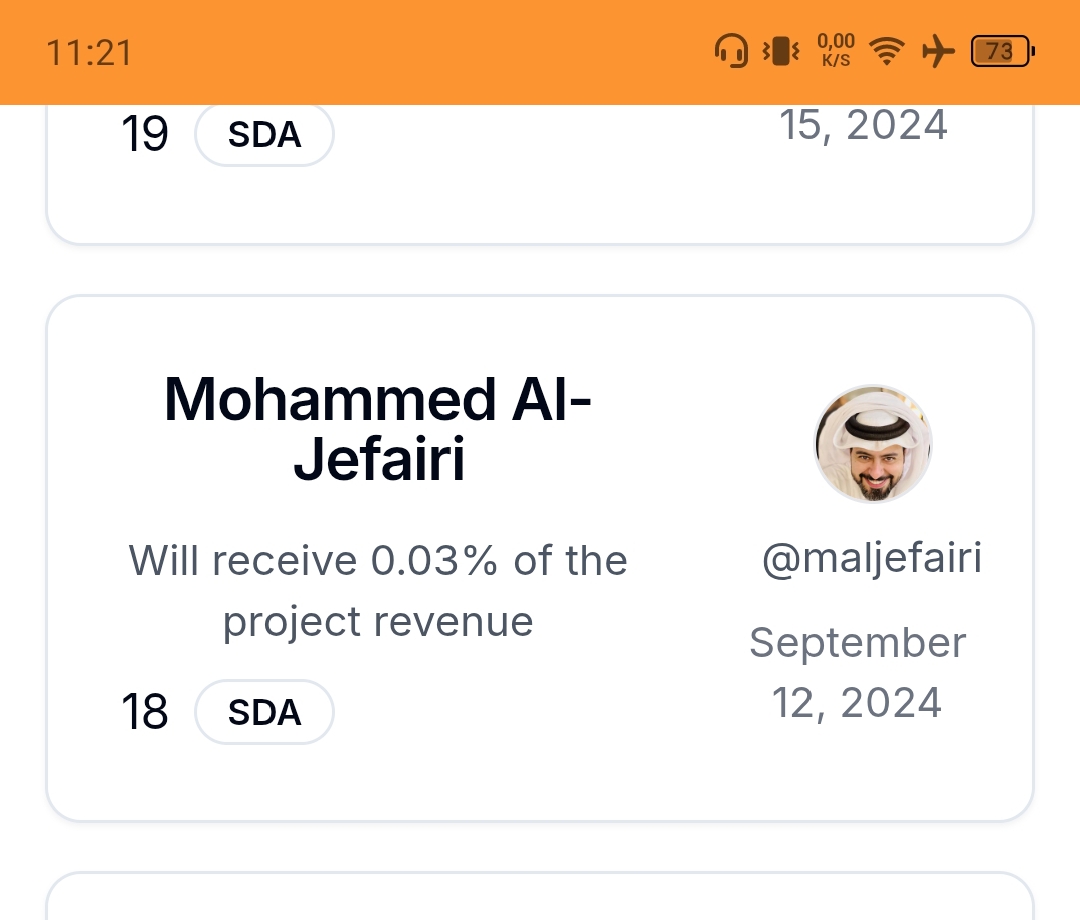The height and width of the screenshot is (920, 1080).
Task: Click the SDA badge next to 19
Action: click(x=264, y=134)
